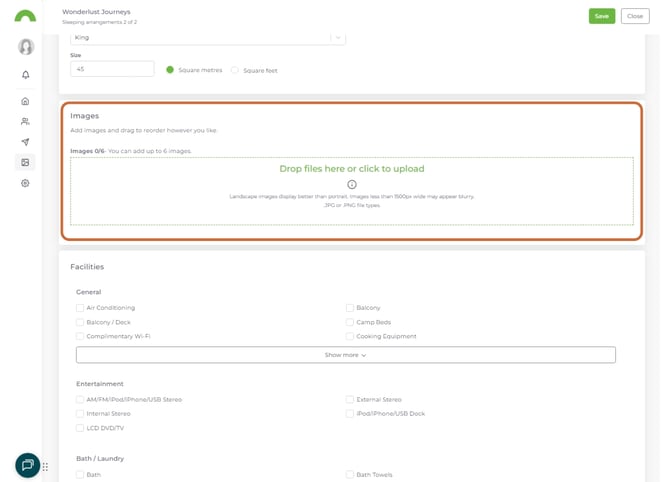670x482 pixels.
Task: Click the green Save button
Action: (x=601, y=16)
